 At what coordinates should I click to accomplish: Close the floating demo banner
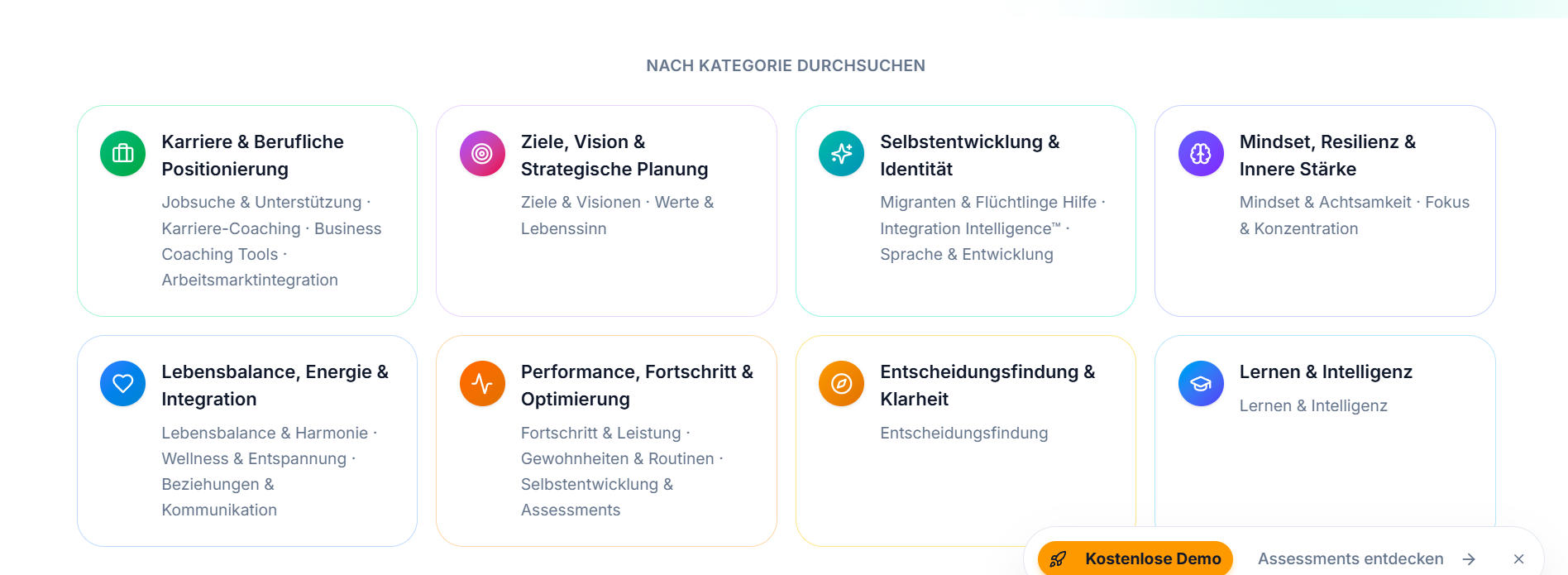click(x=1518, y=559)
